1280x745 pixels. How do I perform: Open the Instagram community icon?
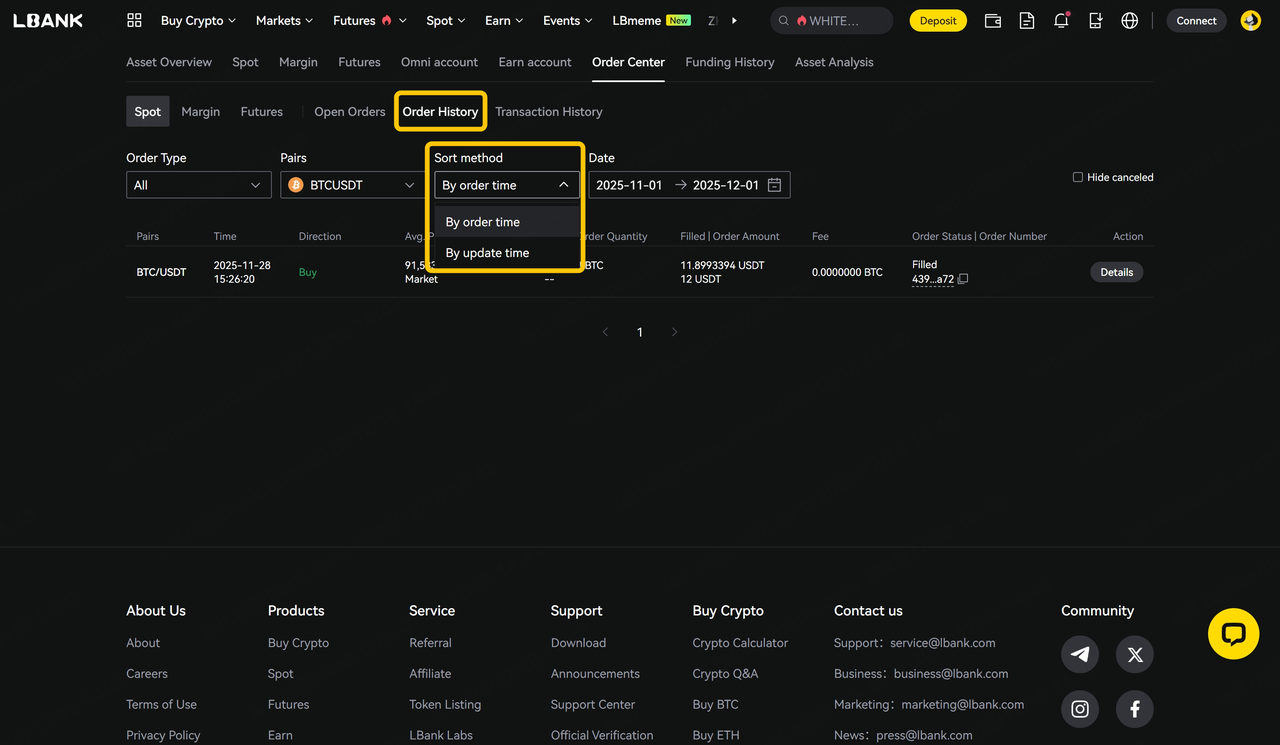[1080, 709]
